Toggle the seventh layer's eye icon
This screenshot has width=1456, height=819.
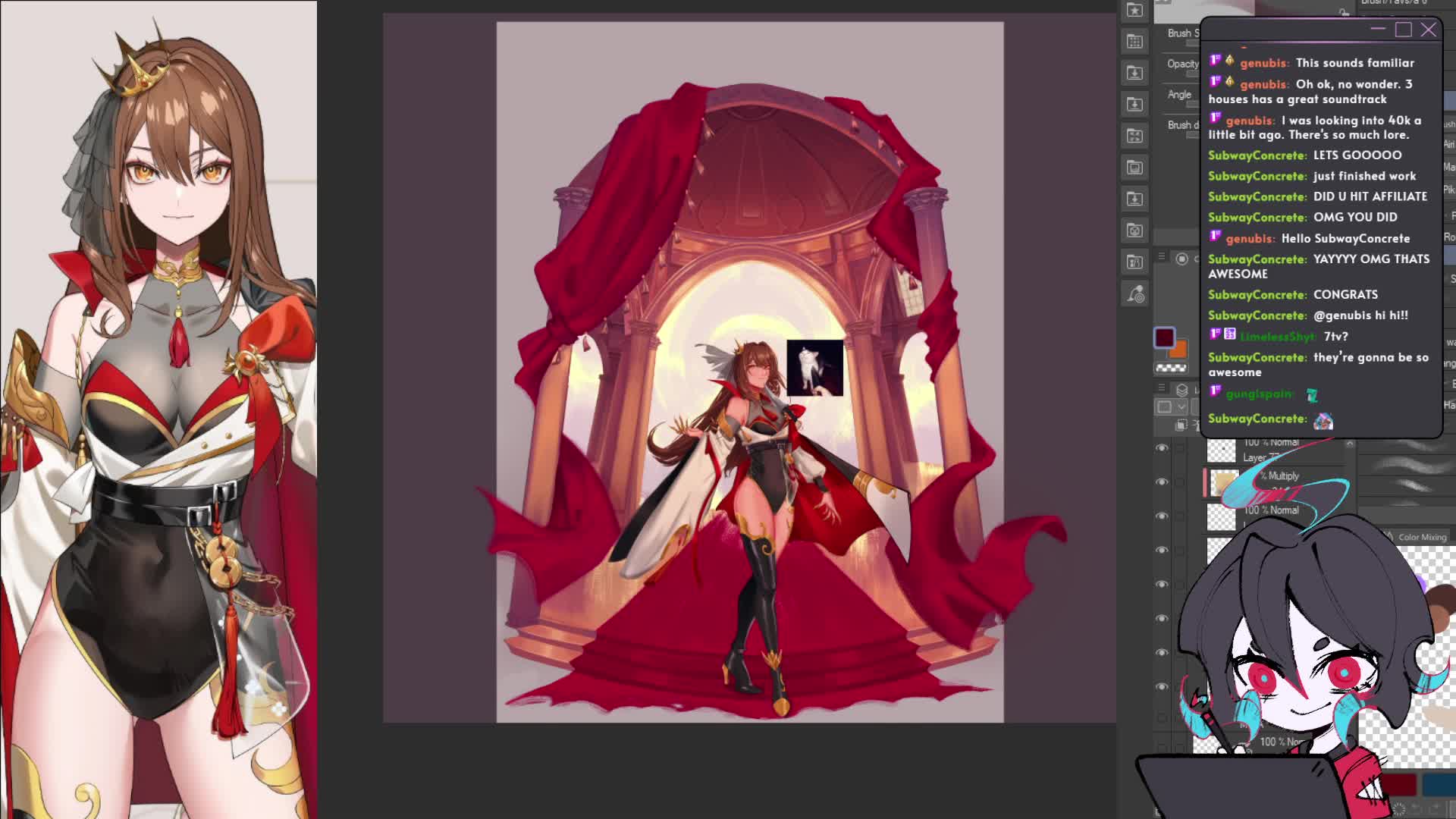(1161, 653)
